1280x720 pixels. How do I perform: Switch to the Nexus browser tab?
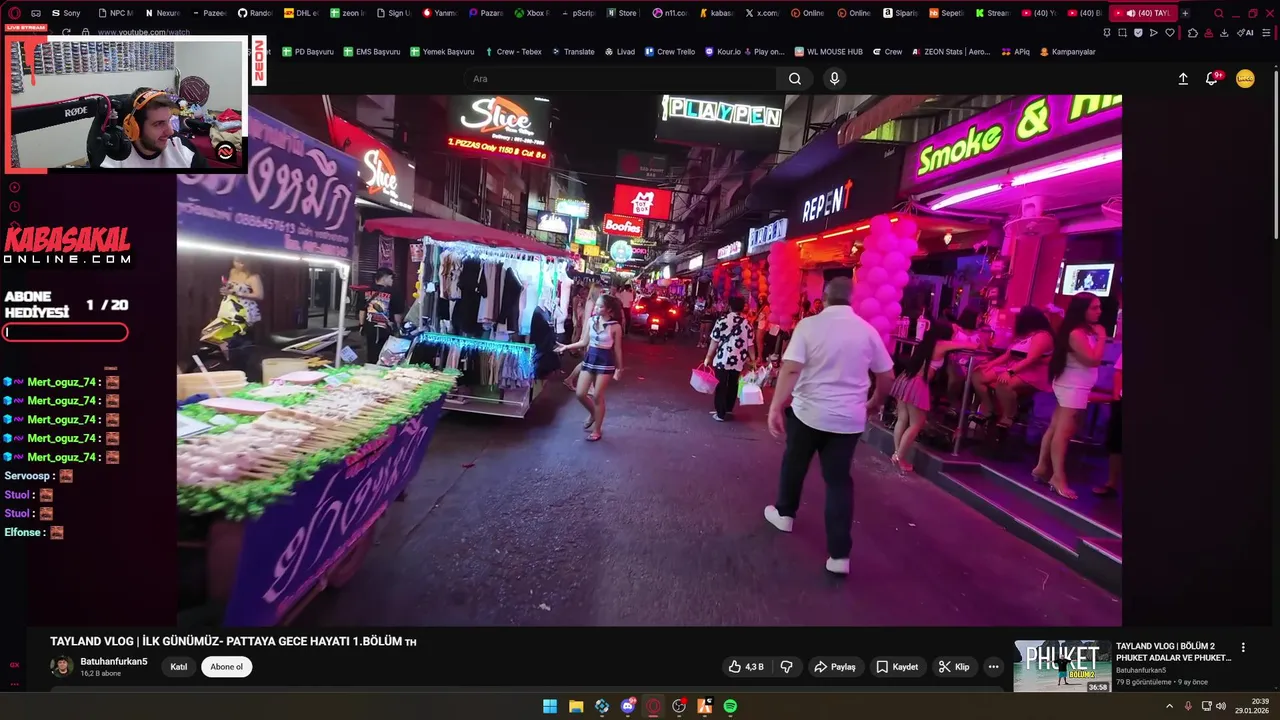[x=162, y=13]
